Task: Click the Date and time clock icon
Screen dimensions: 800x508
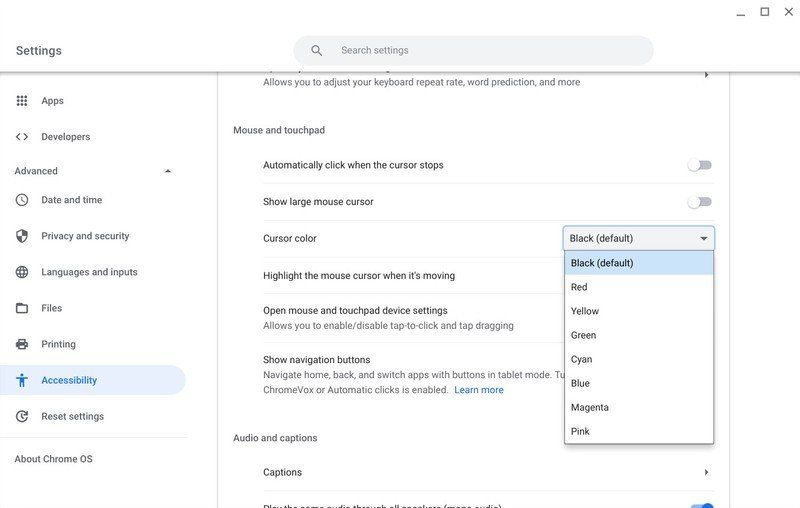Action: pyautogui.click(x=22, y=200)
